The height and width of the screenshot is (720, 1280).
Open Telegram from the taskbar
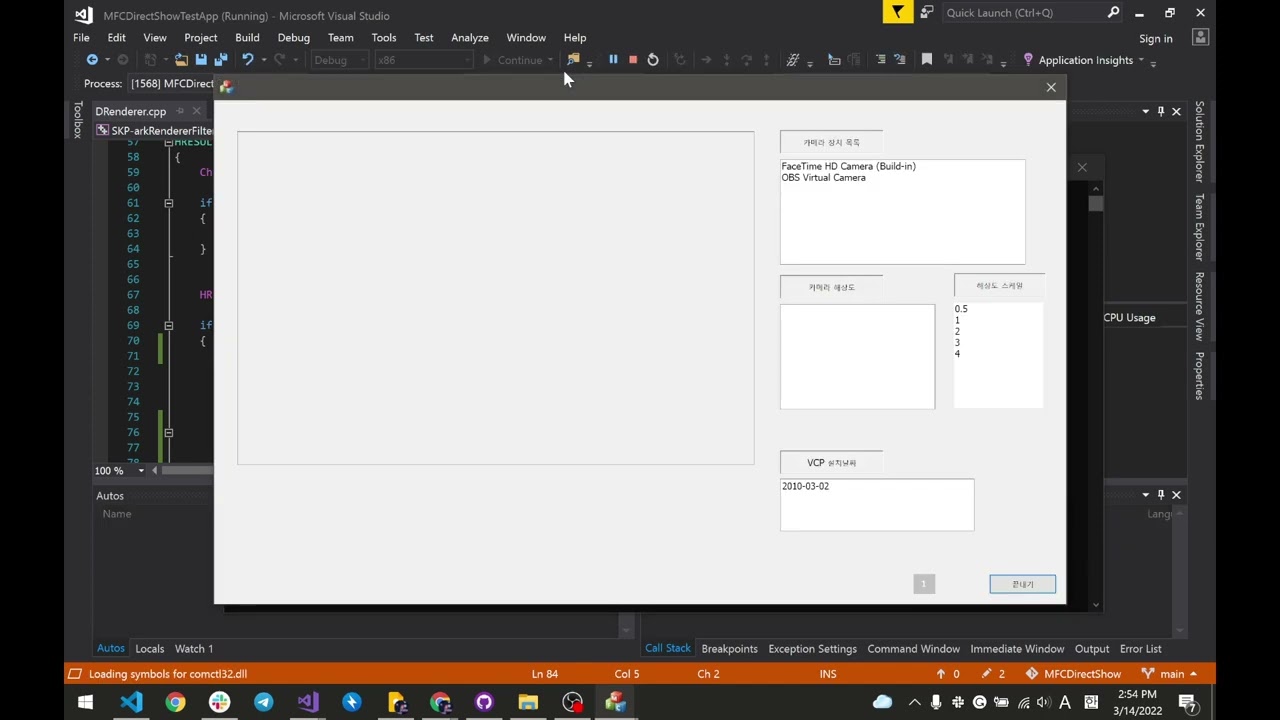[263, 702]
